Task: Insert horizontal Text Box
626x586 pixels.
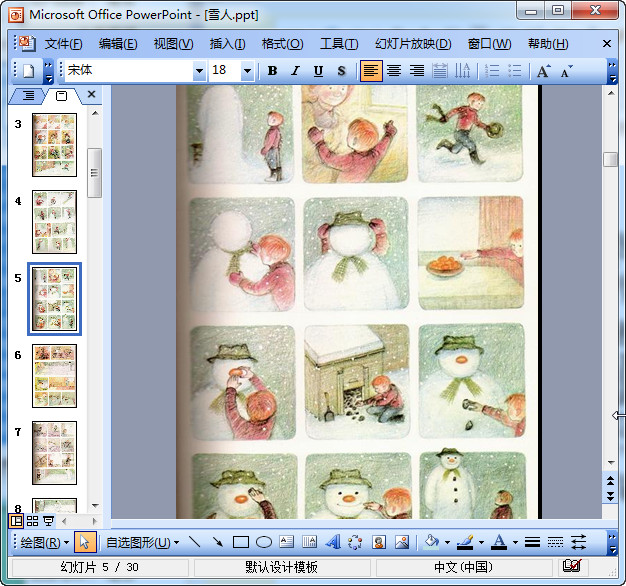Action: click(287, 542)
